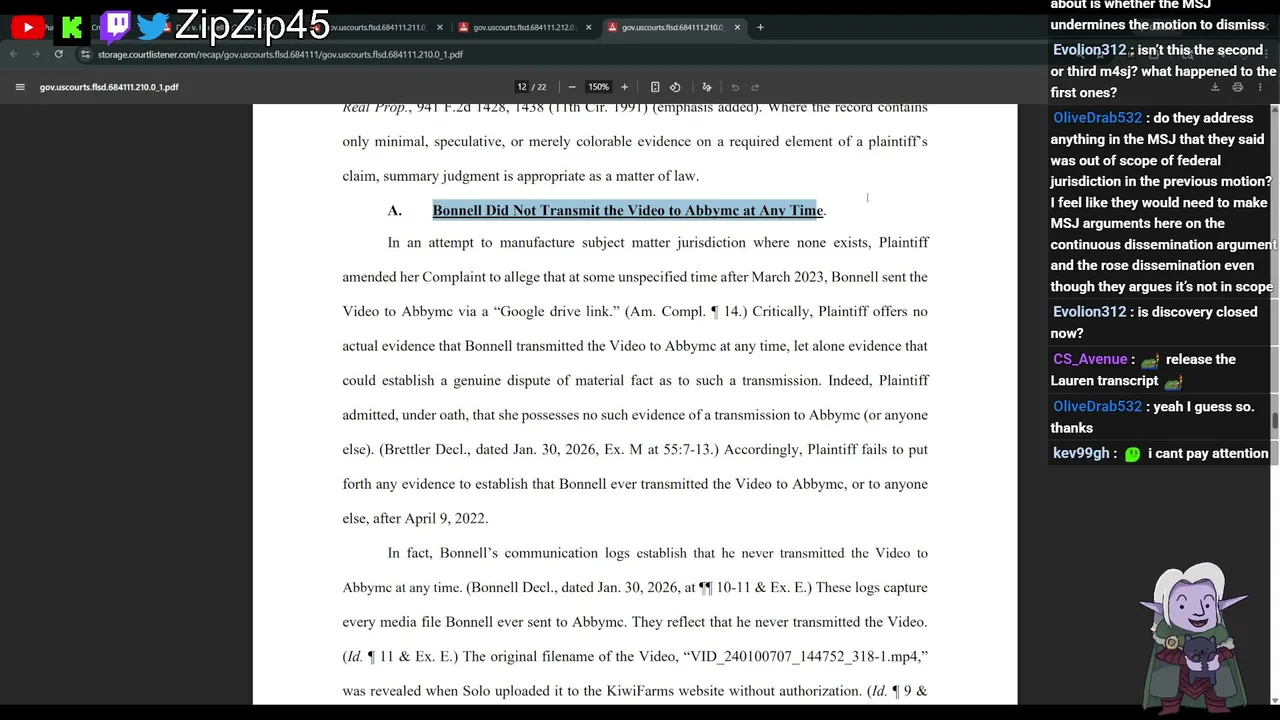Toggle fit to page in PDF toolbar
Image resolution: width=1280 pixels, height=720 pixels.
tap(655, 87)
